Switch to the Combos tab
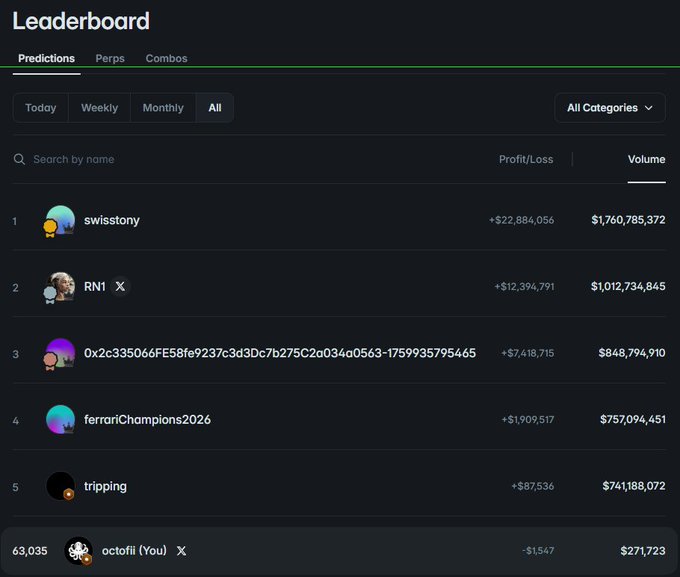Screen dimensions: 680x577 click(167, 59)
